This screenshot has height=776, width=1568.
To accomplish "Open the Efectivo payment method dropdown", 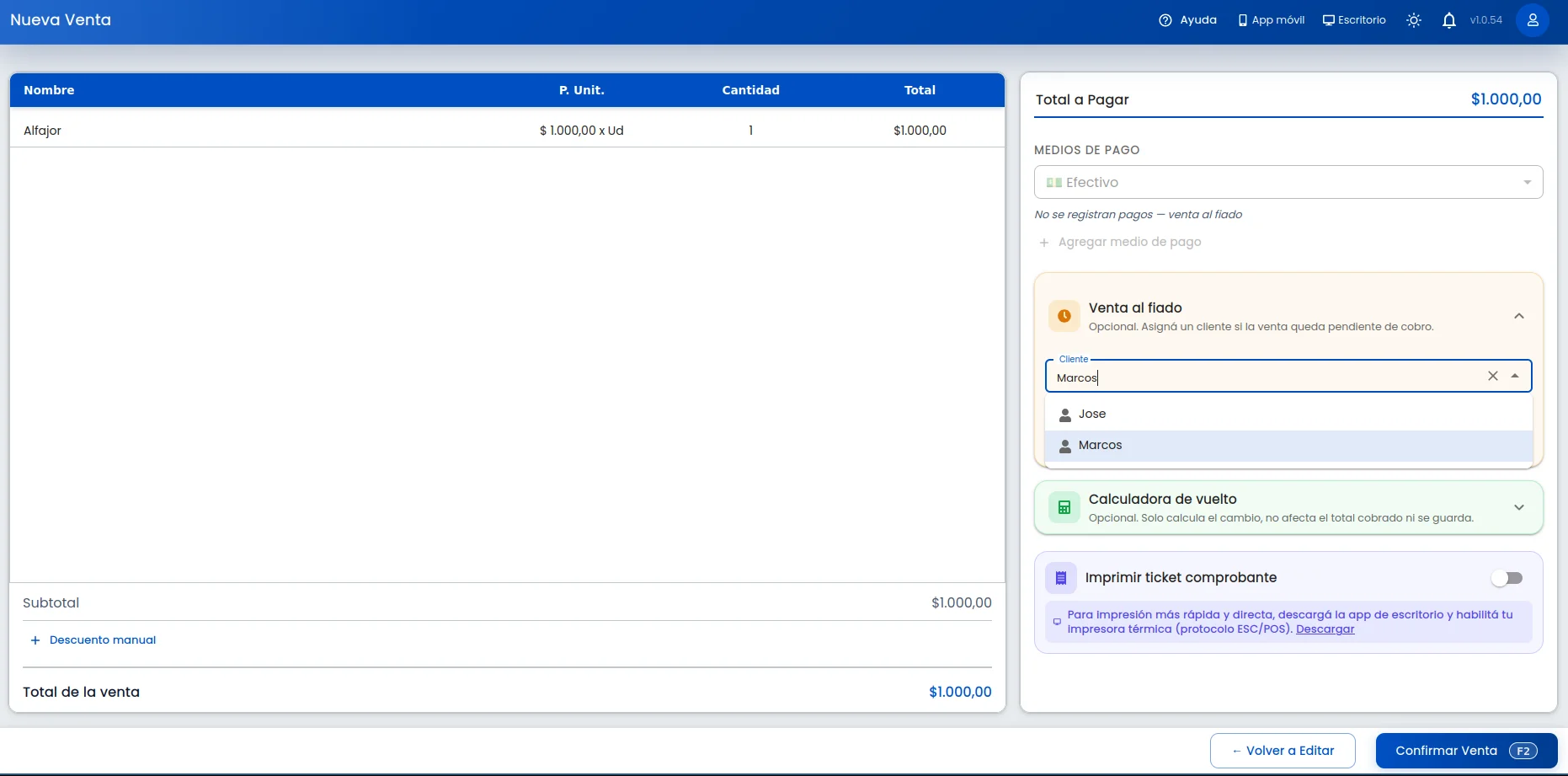I will (x=1288, y=182).
